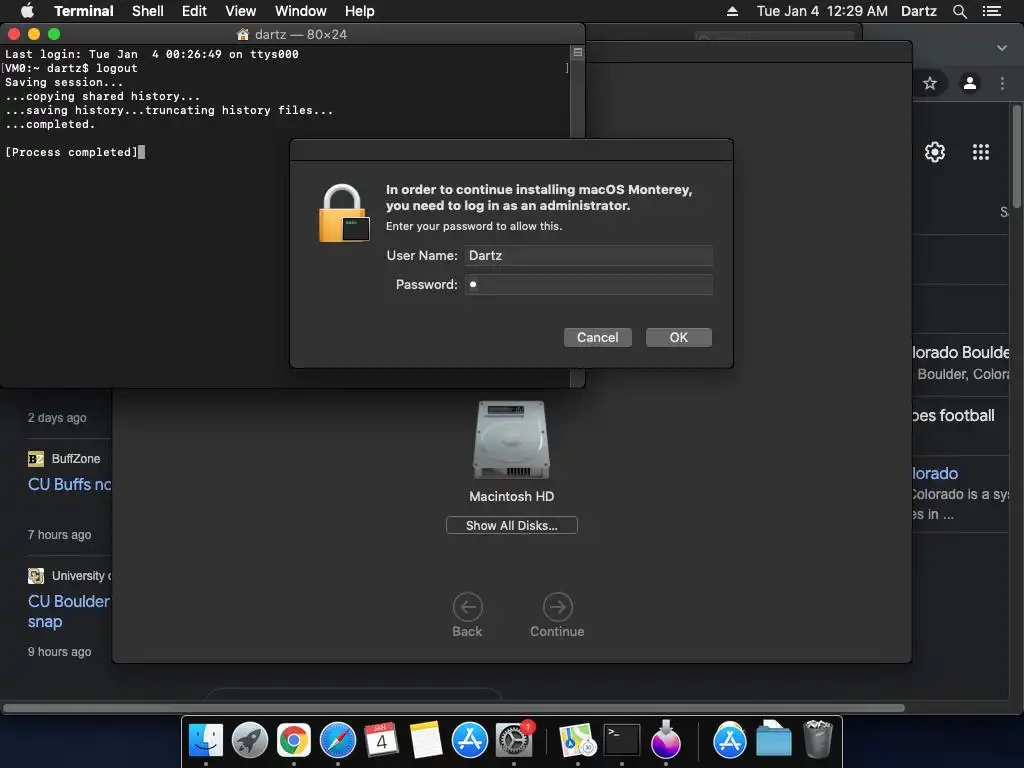This screenshot has width=1024, height=768.
Task: Click the Chrome horizontal scrollbar
Action: (454, 708)
